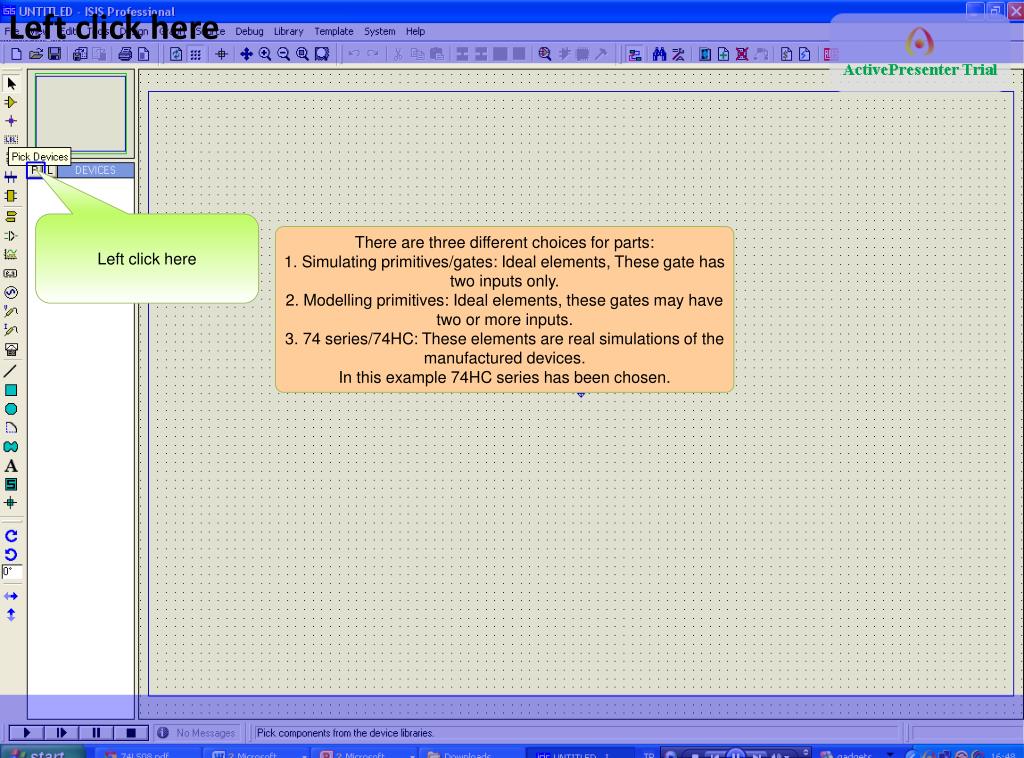Rotate anti-clockwise with the rotate button
Image resolution: width=1024 pixels, height=758 pixels.
tap(11, 555)
